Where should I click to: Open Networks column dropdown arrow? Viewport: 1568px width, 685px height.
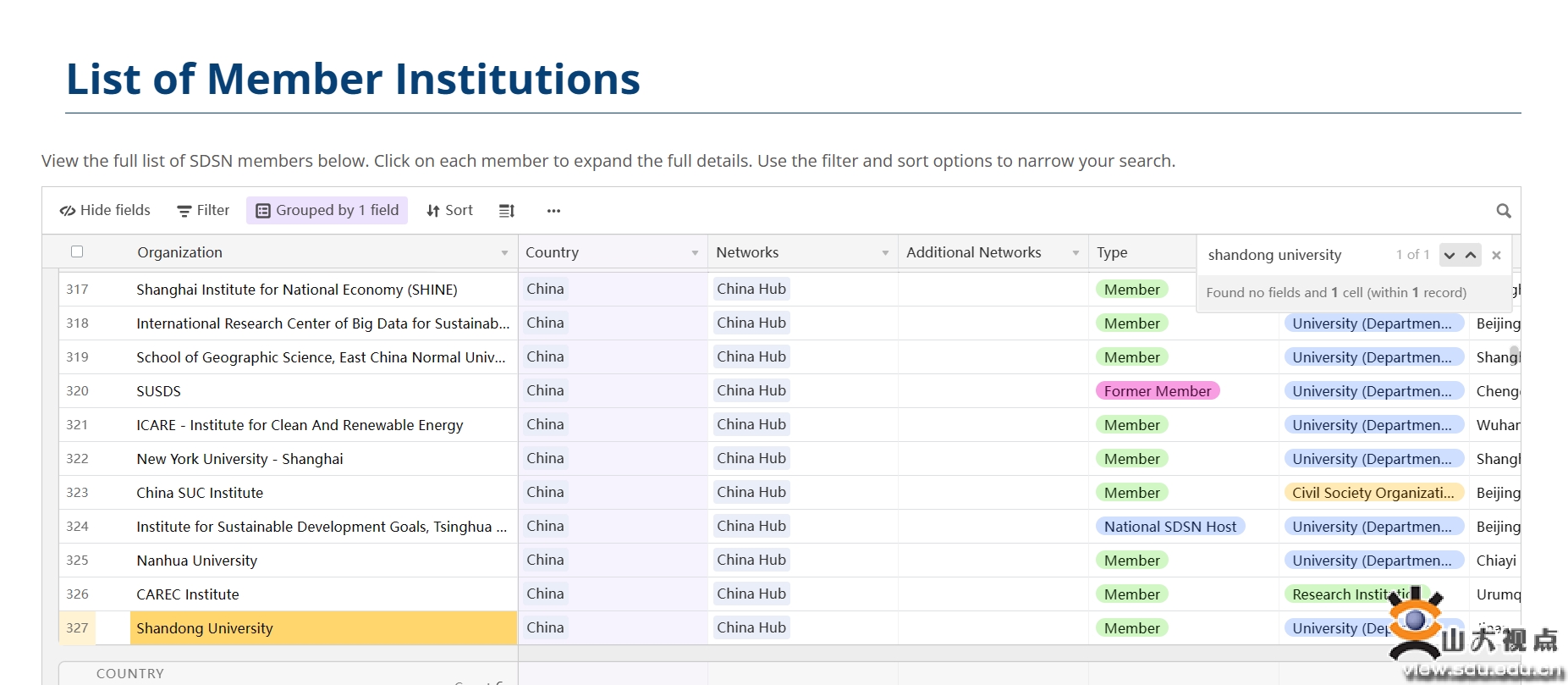[885, 253]
